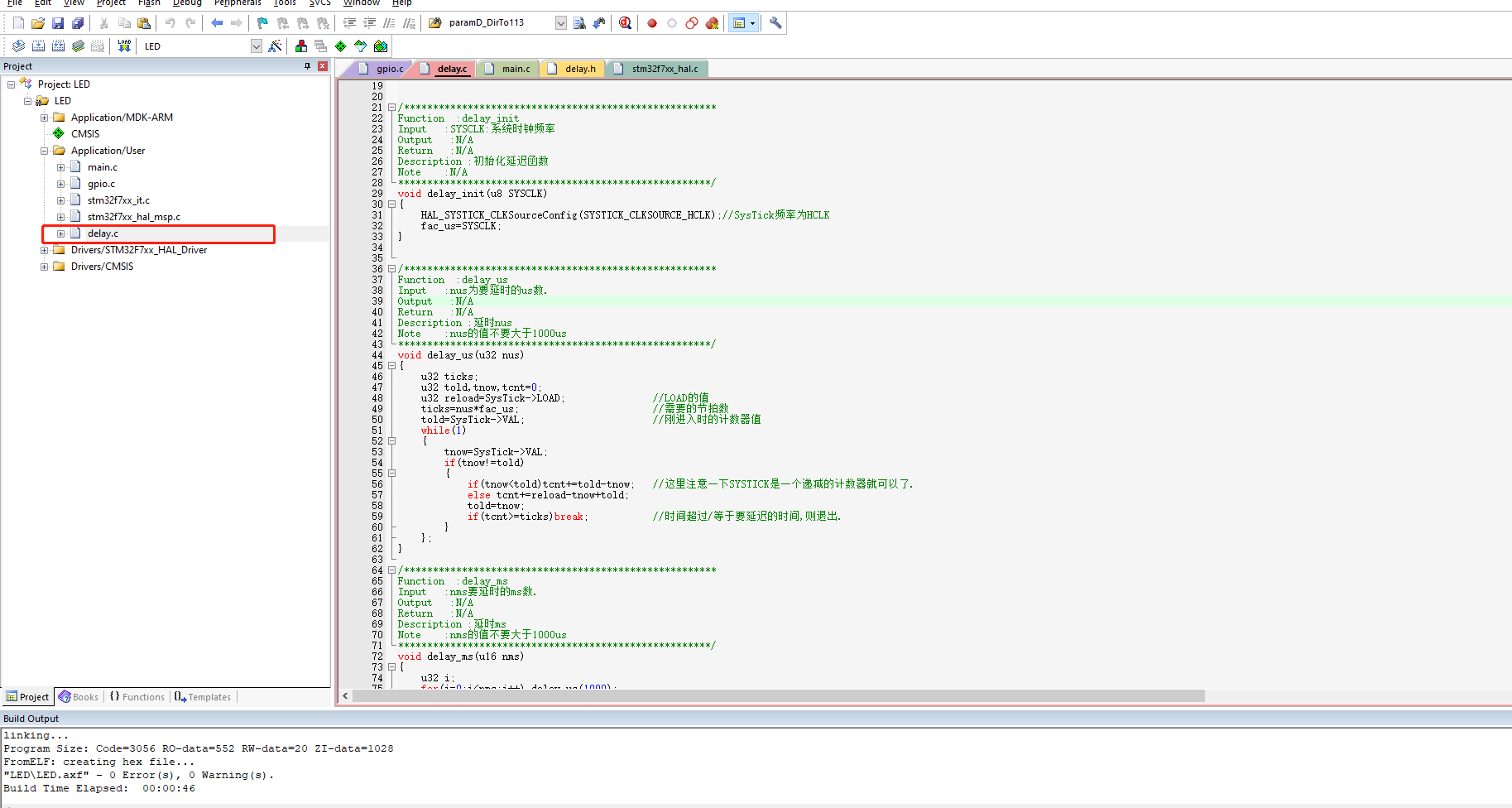
Task: Kill all breakpoints
Action: pyautogui.click(x=712, y=22)
